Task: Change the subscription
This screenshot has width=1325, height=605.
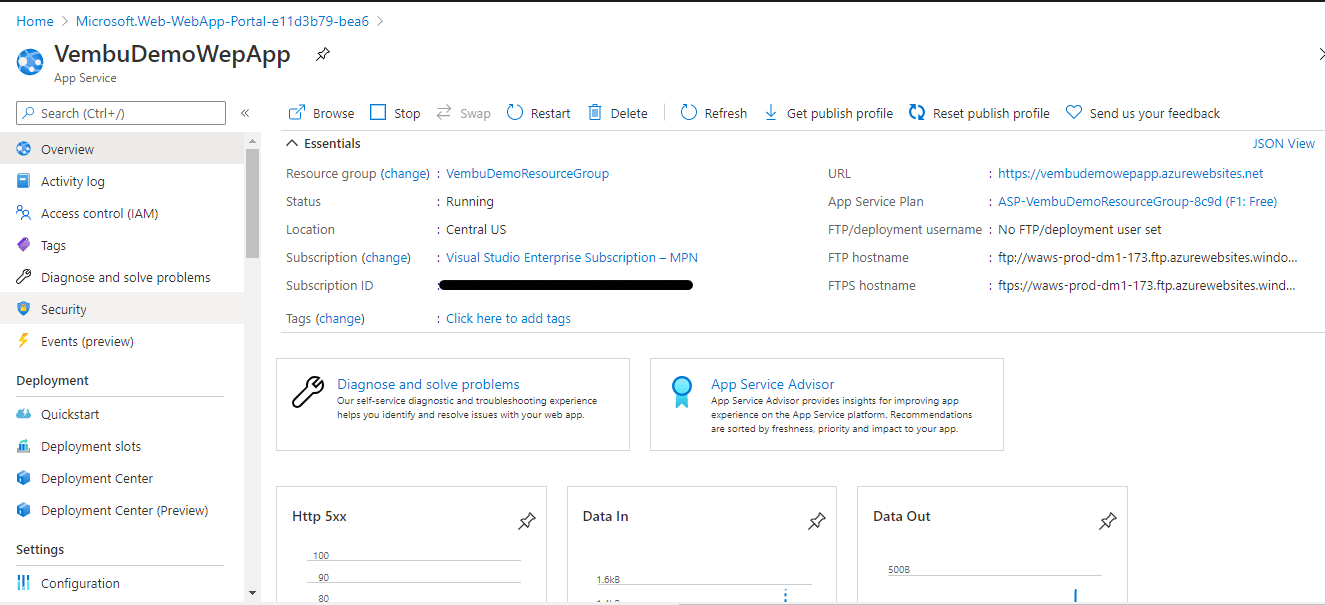Action: click(386, 257)
